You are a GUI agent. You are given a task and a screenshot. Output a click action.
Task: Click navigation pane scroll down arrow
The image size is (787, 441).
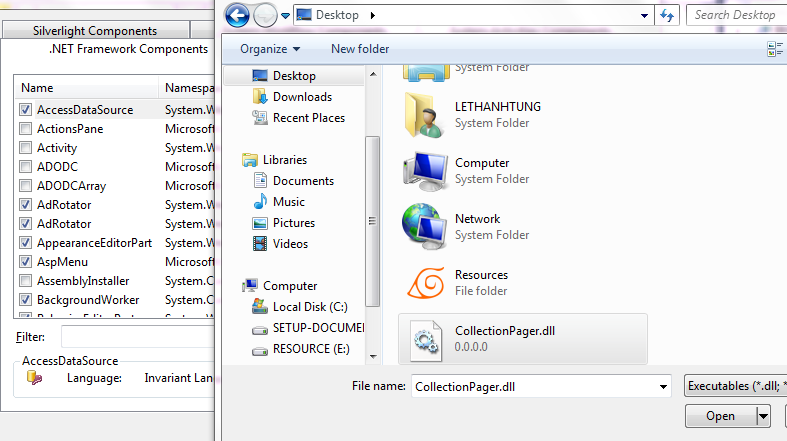372,357
